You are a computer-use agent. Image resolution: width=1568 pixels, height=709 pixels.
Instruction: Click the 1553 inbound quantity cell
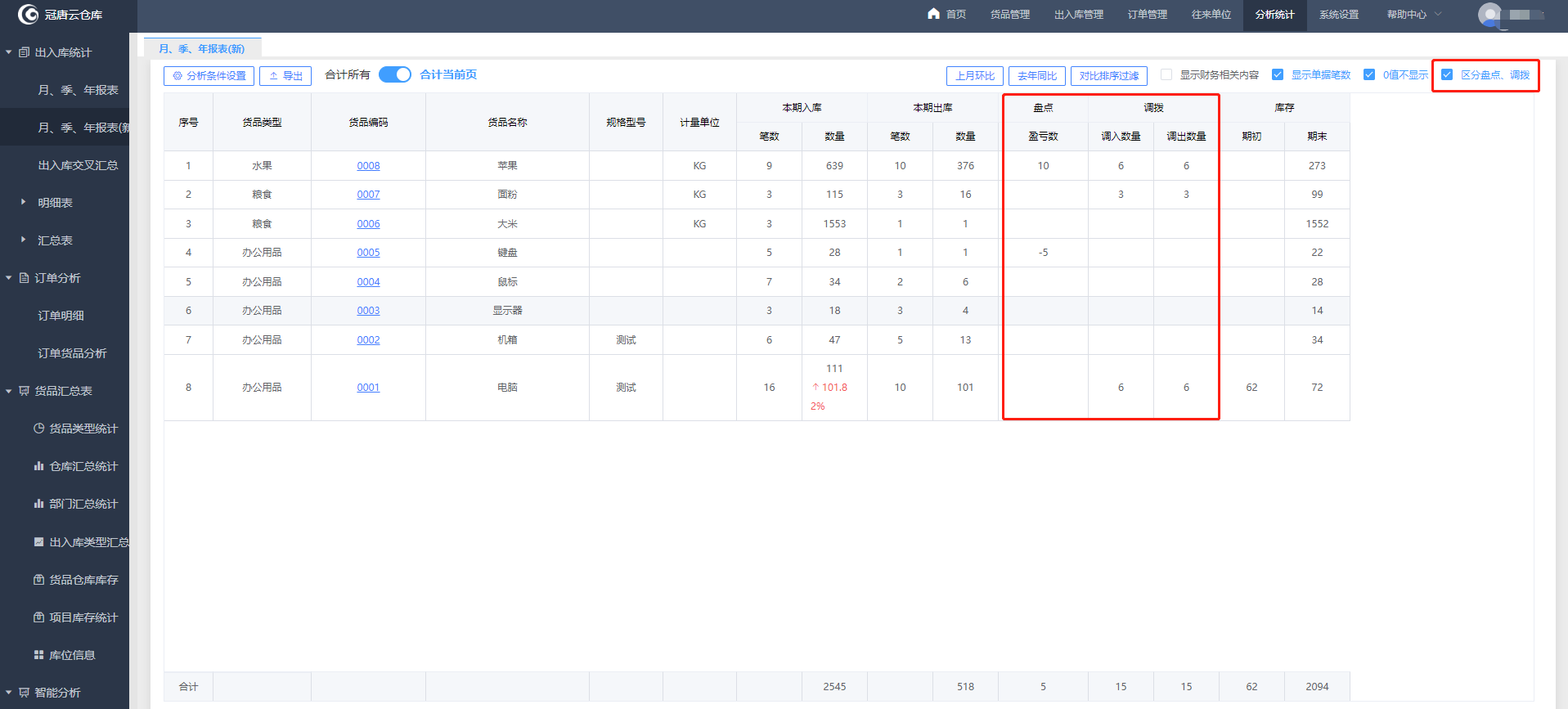[834, 224]
